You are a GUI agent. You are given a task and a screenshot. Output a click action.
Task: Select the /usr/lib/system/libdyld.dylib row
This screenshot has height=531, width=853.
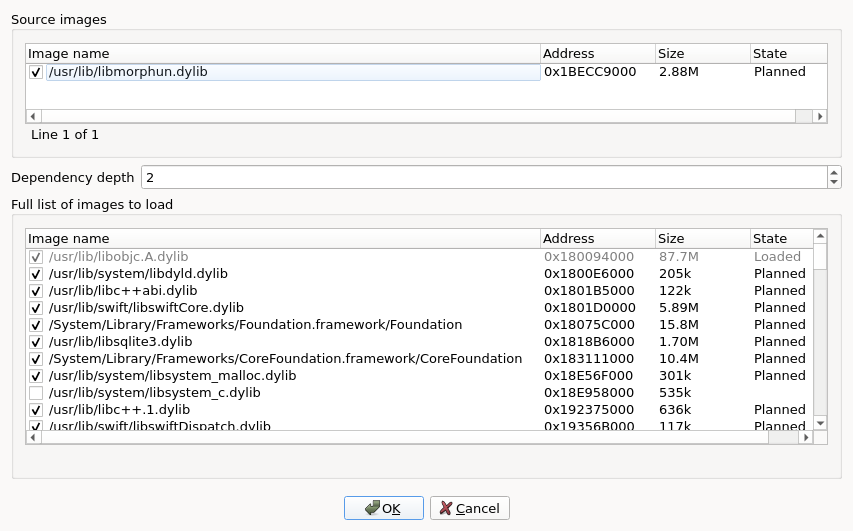[x=419, y=274]
